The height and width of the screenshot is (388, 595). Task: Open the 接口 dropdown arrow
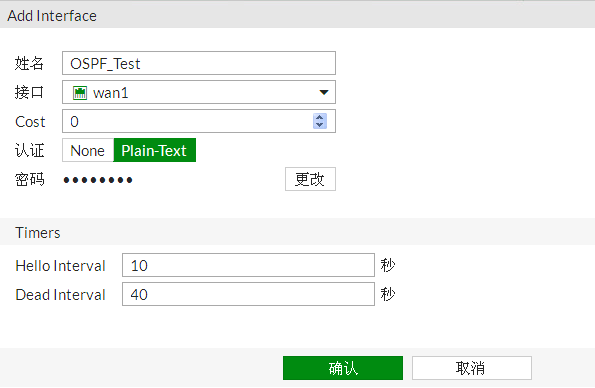pyautogui.click(x=324, y=92)
